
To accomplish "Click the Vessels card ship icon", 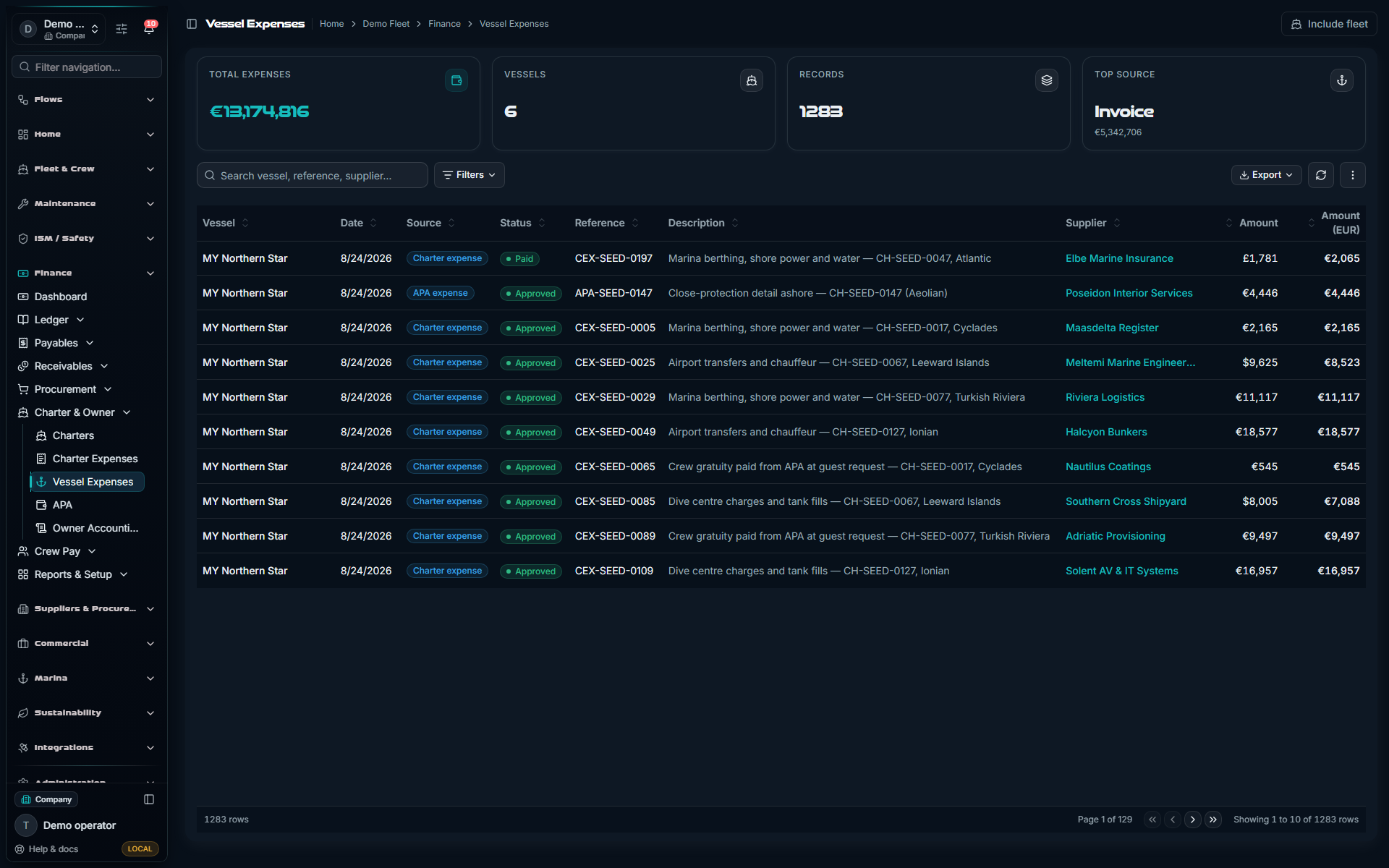I will pyautogui.click(x=752, y=80).
